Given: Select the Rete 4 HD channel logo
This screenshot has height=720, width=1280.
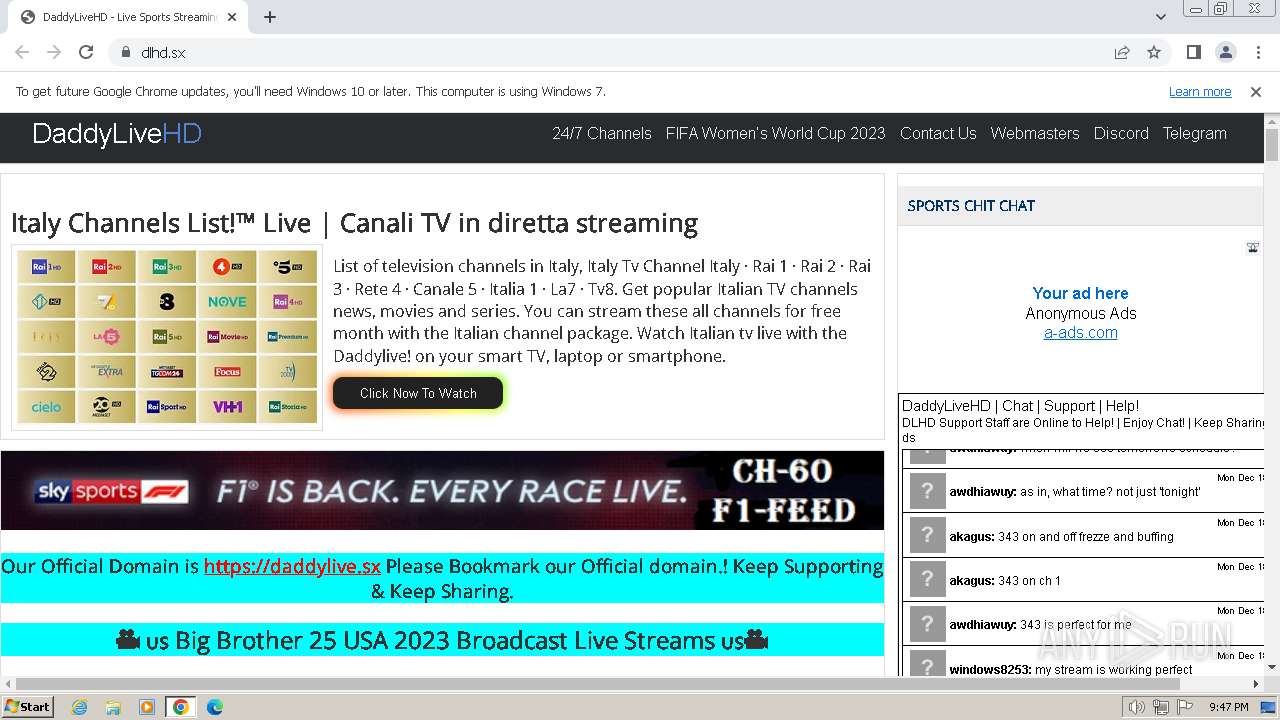Looking at the screenshot, I should (x=227, y=267).
